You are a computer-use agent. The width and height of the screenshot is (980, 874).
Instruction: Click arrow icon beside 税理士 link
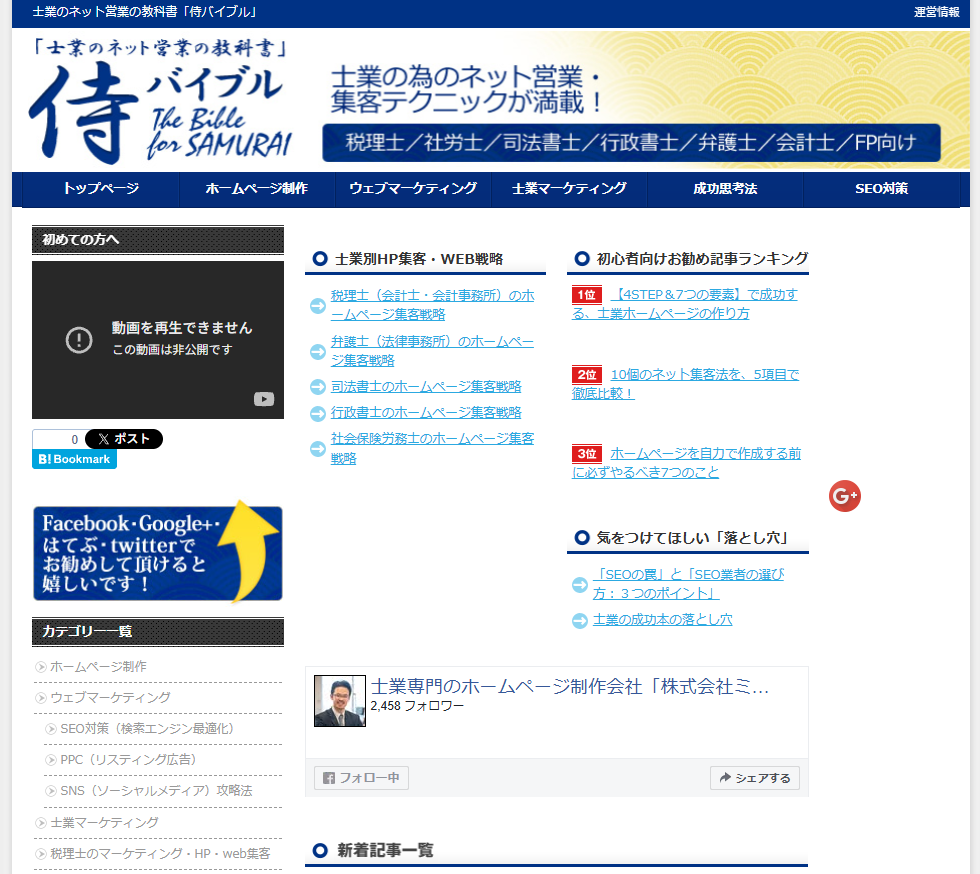[318, 306]
